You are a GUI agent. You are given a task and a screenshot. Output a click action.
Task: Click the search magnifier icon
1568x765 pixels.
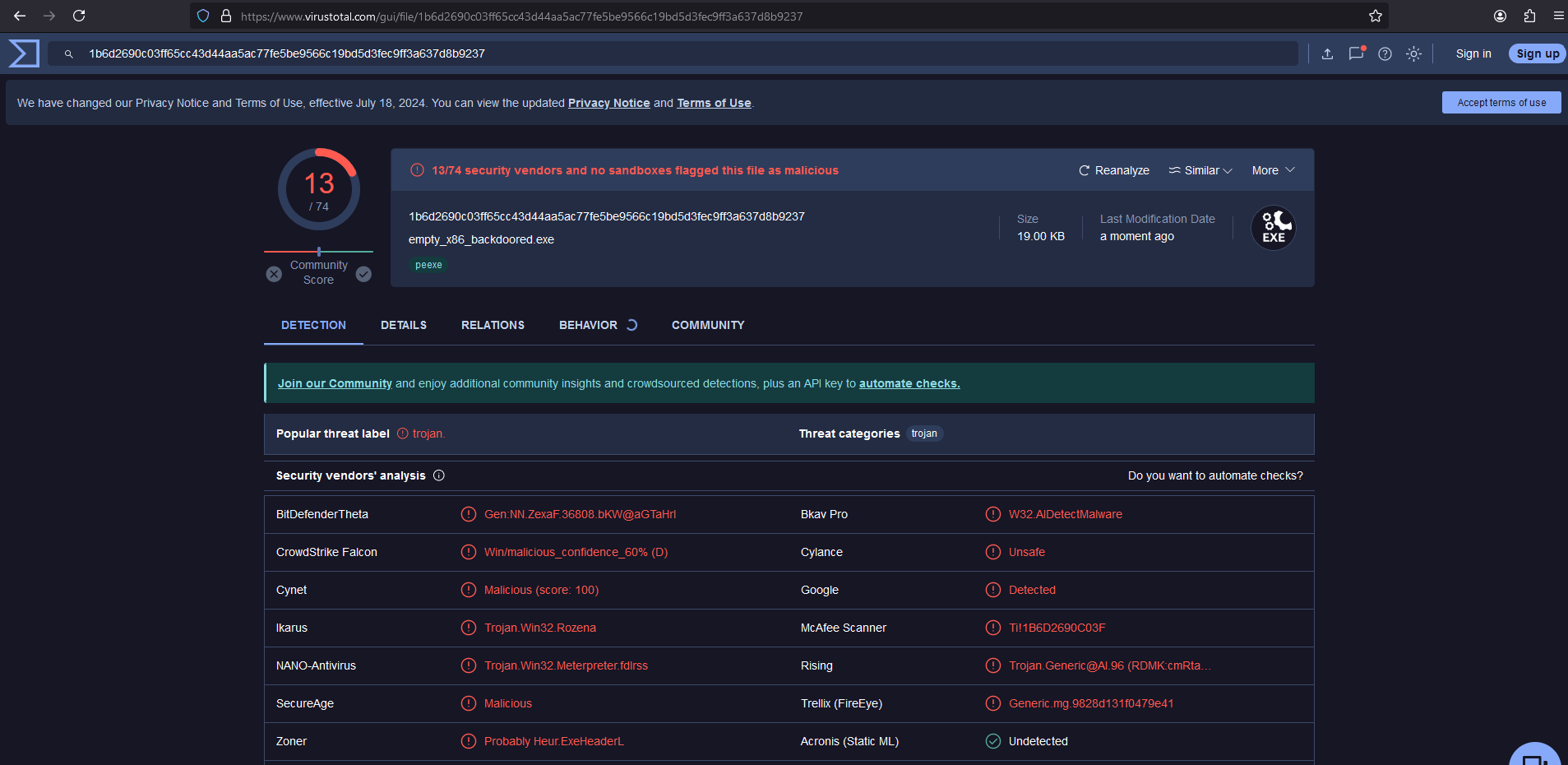coord(69,54)
